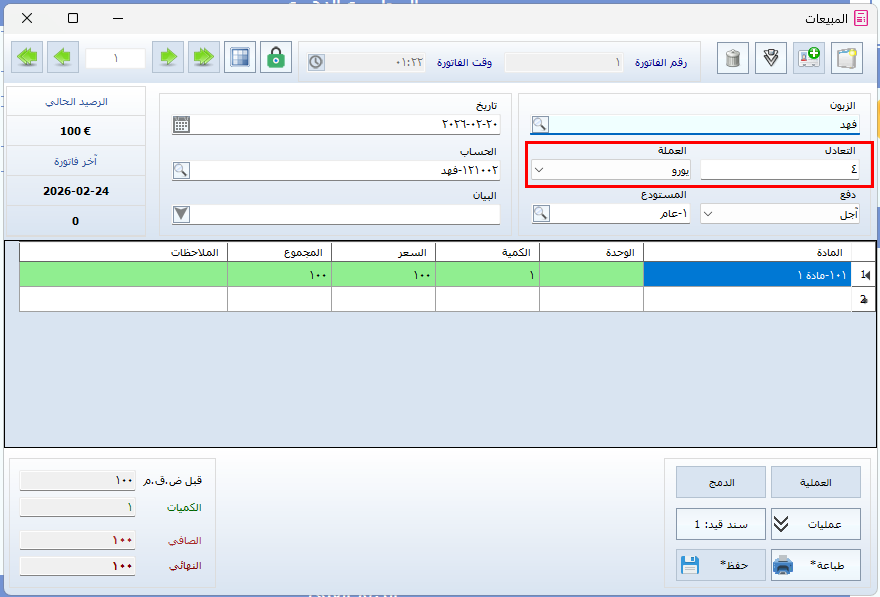880x597 pixels.
Task: Click the الدمج button
Action: [720, 482]
